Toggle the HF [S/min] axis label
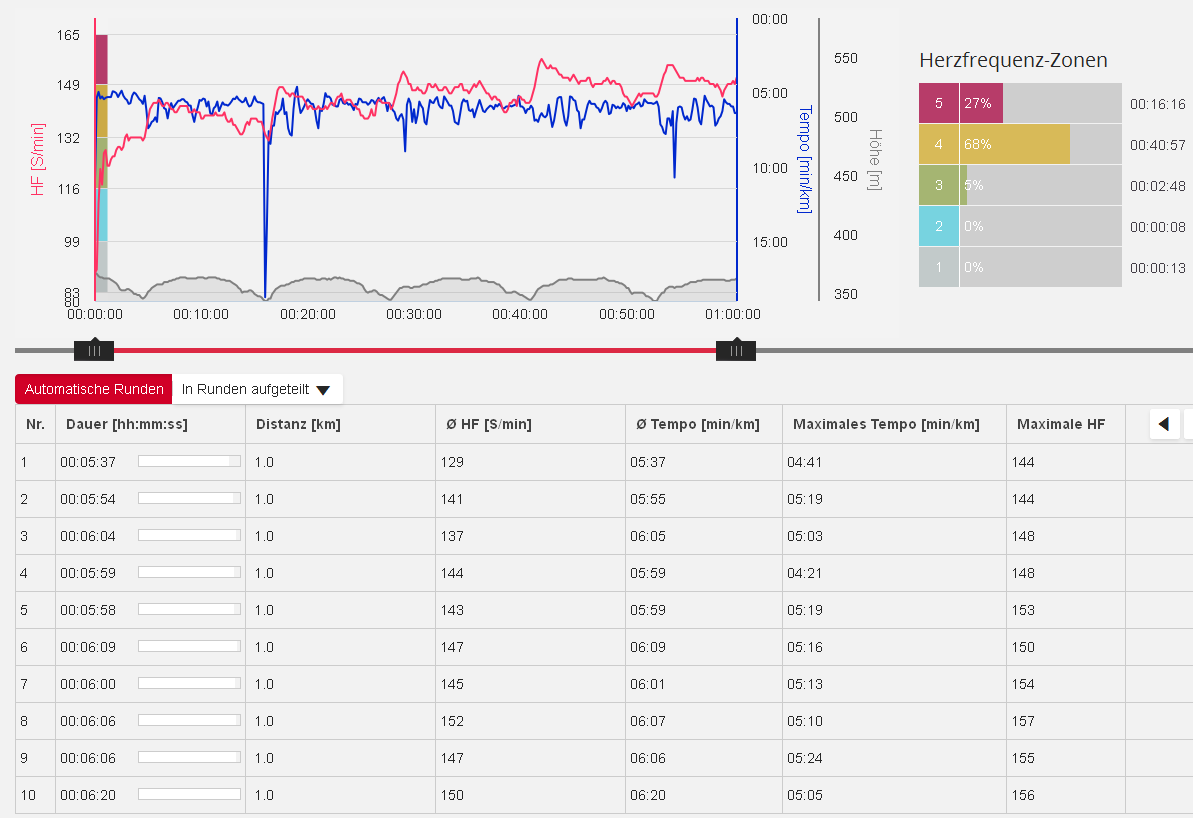 38,158
